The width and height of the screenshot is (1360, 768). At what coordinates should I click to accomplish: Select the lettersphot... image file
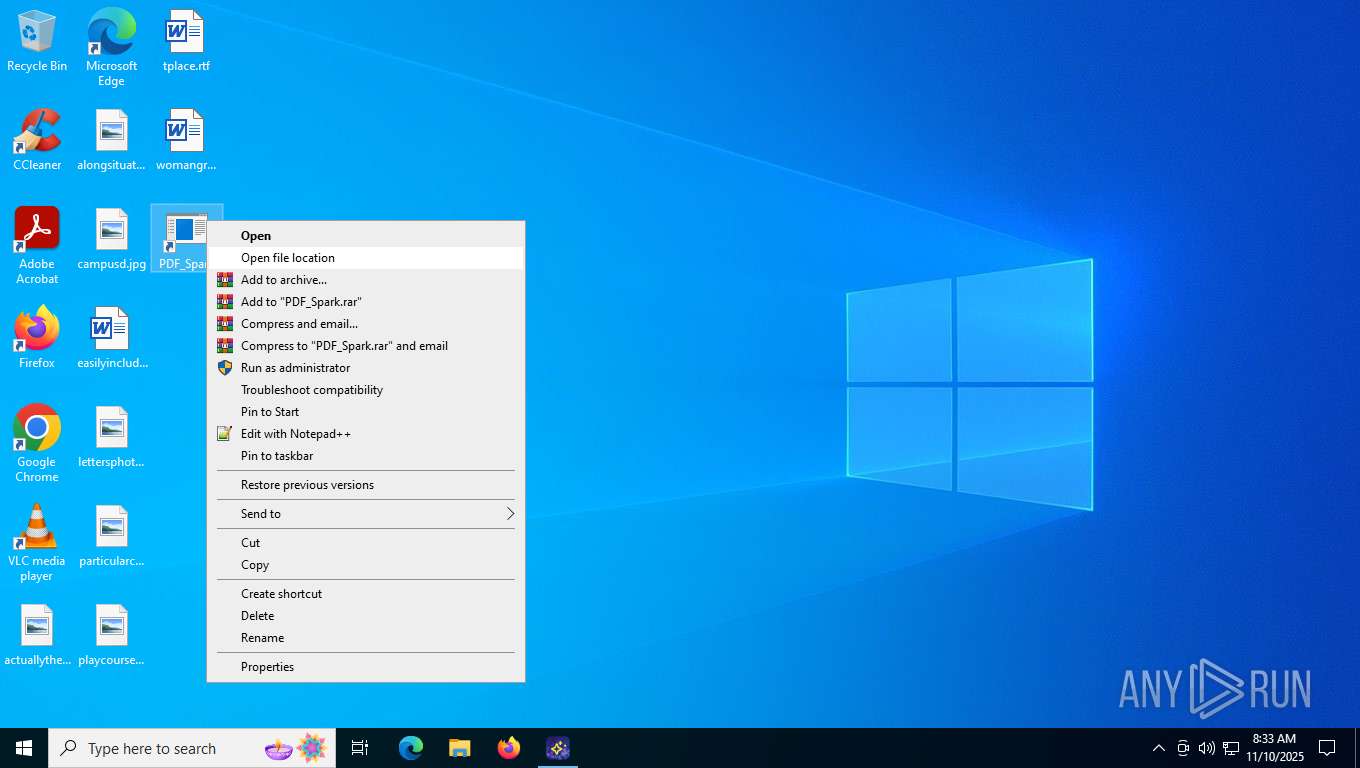(111, 438)
